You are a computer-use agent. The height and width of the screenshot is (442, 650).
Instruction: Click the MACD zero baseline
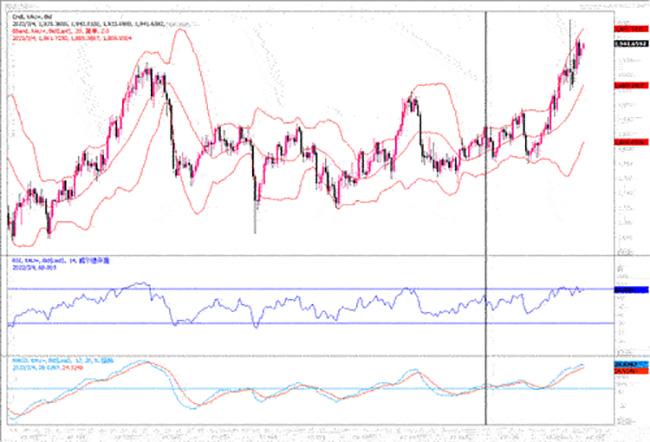pyautogui.click(x=300, y=389)
